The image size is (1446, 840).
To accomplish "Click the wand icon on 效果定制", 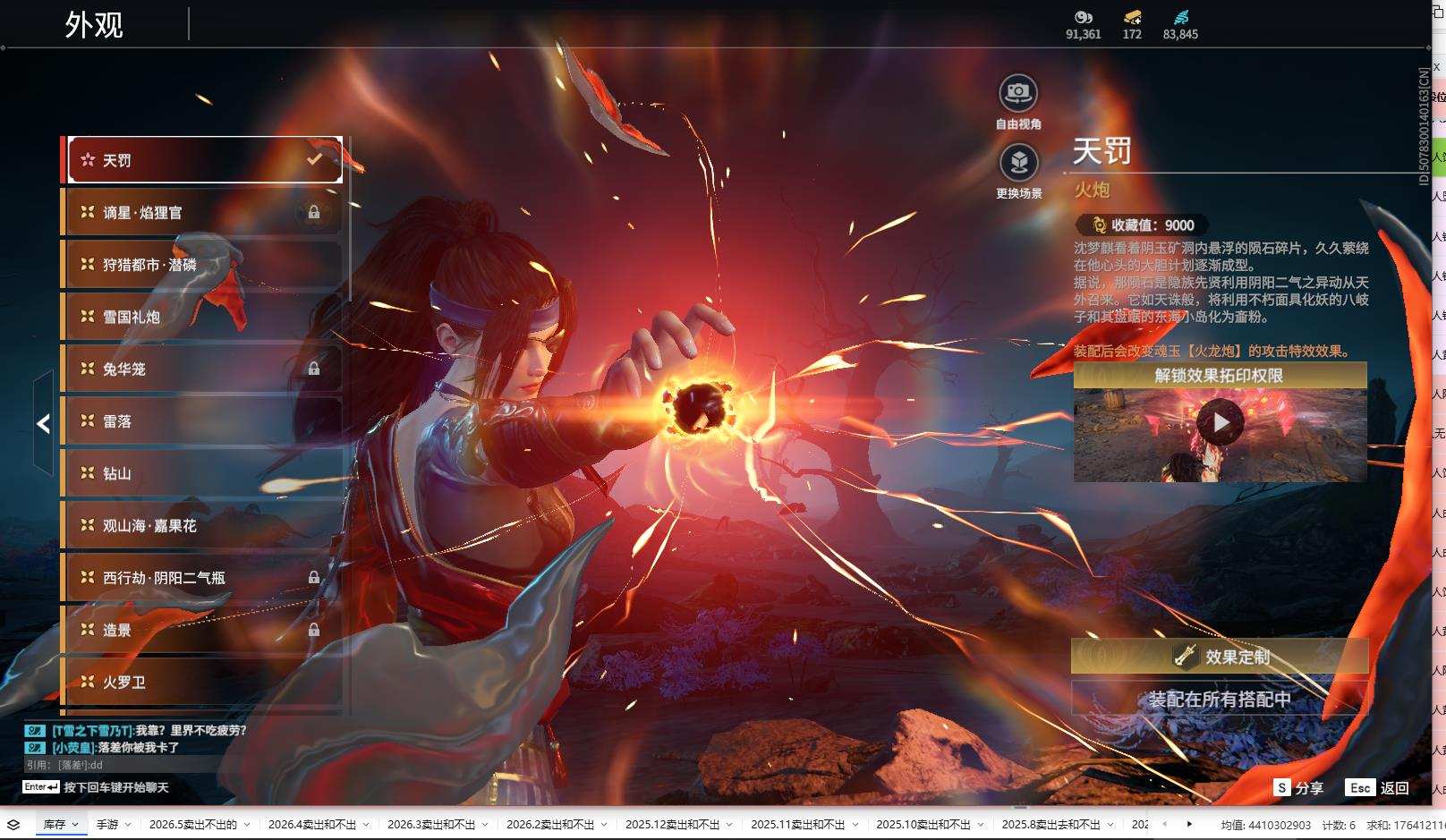I will tap(1186, 656).
